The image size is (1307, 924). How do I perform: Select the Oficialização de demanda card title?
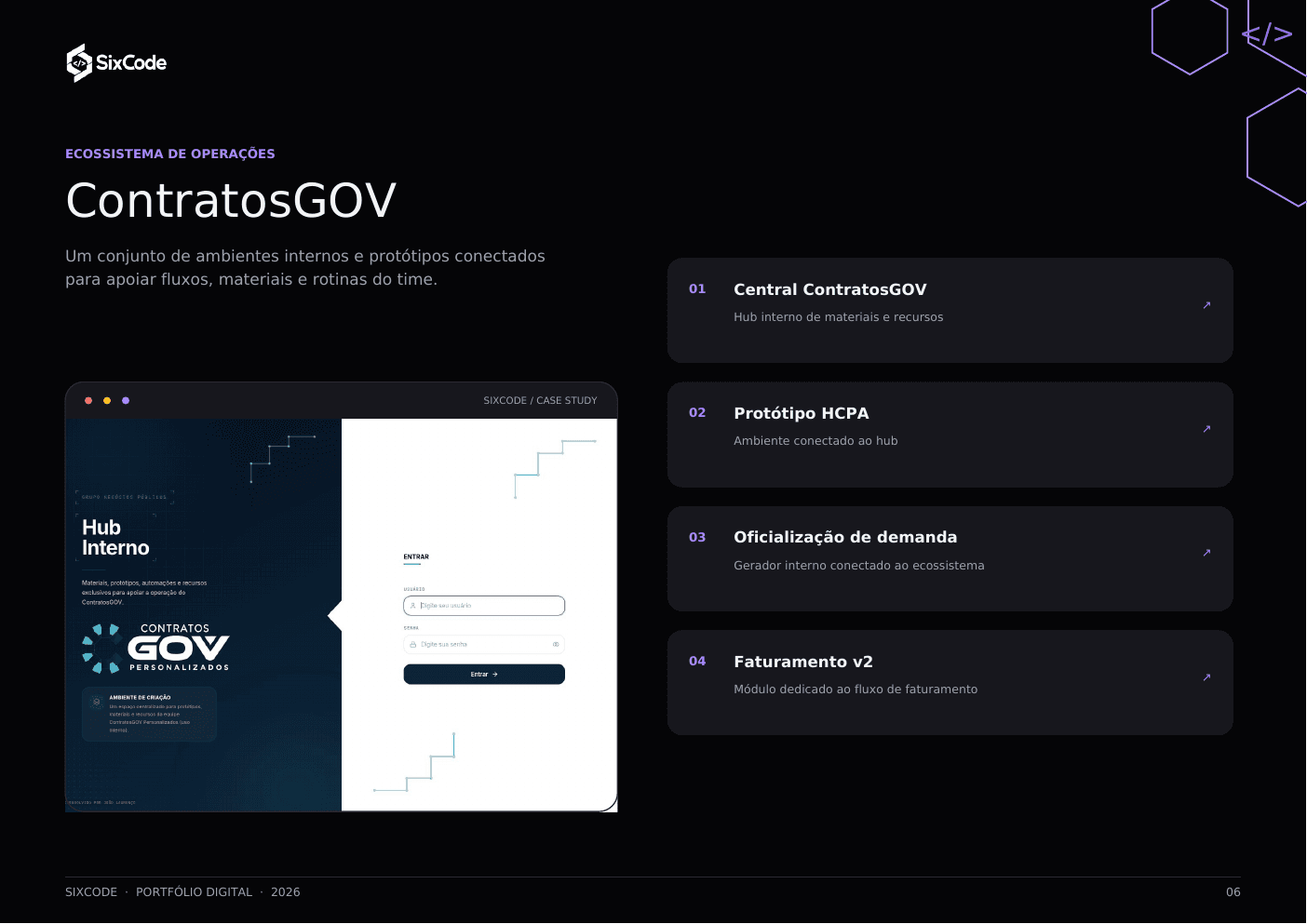[x=845, y=537]
